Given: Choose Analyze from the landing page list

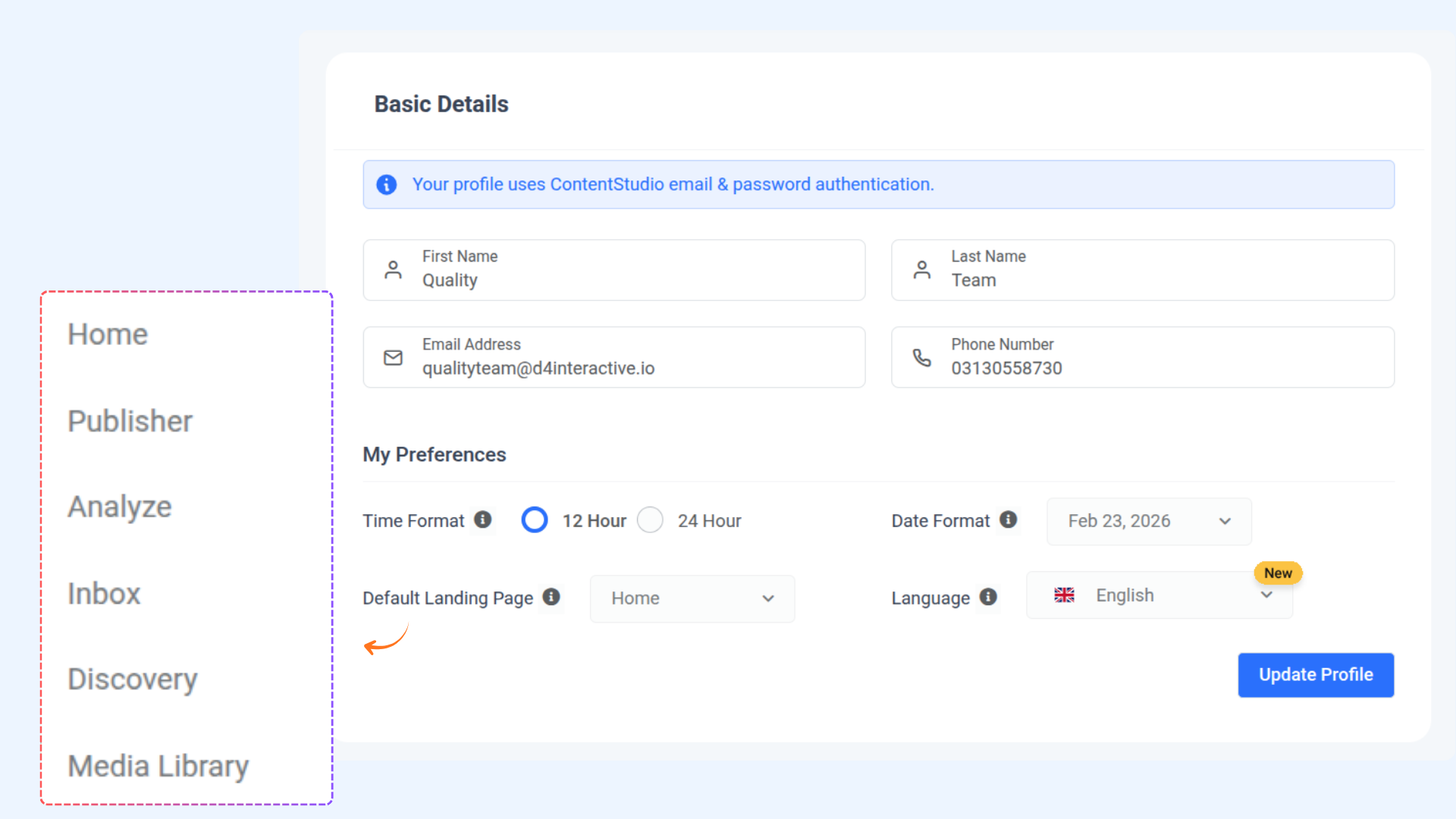Looking at the screenshot, I should coord(120,507).
